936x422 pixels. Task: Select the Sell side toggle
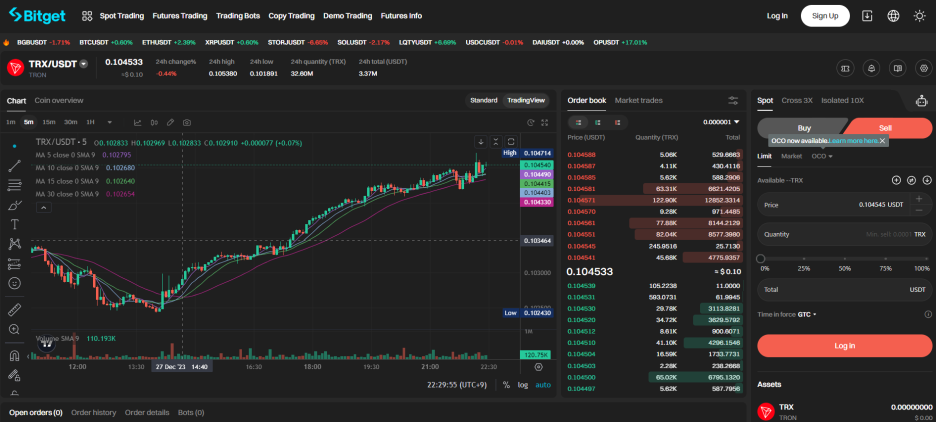[886, 128]
